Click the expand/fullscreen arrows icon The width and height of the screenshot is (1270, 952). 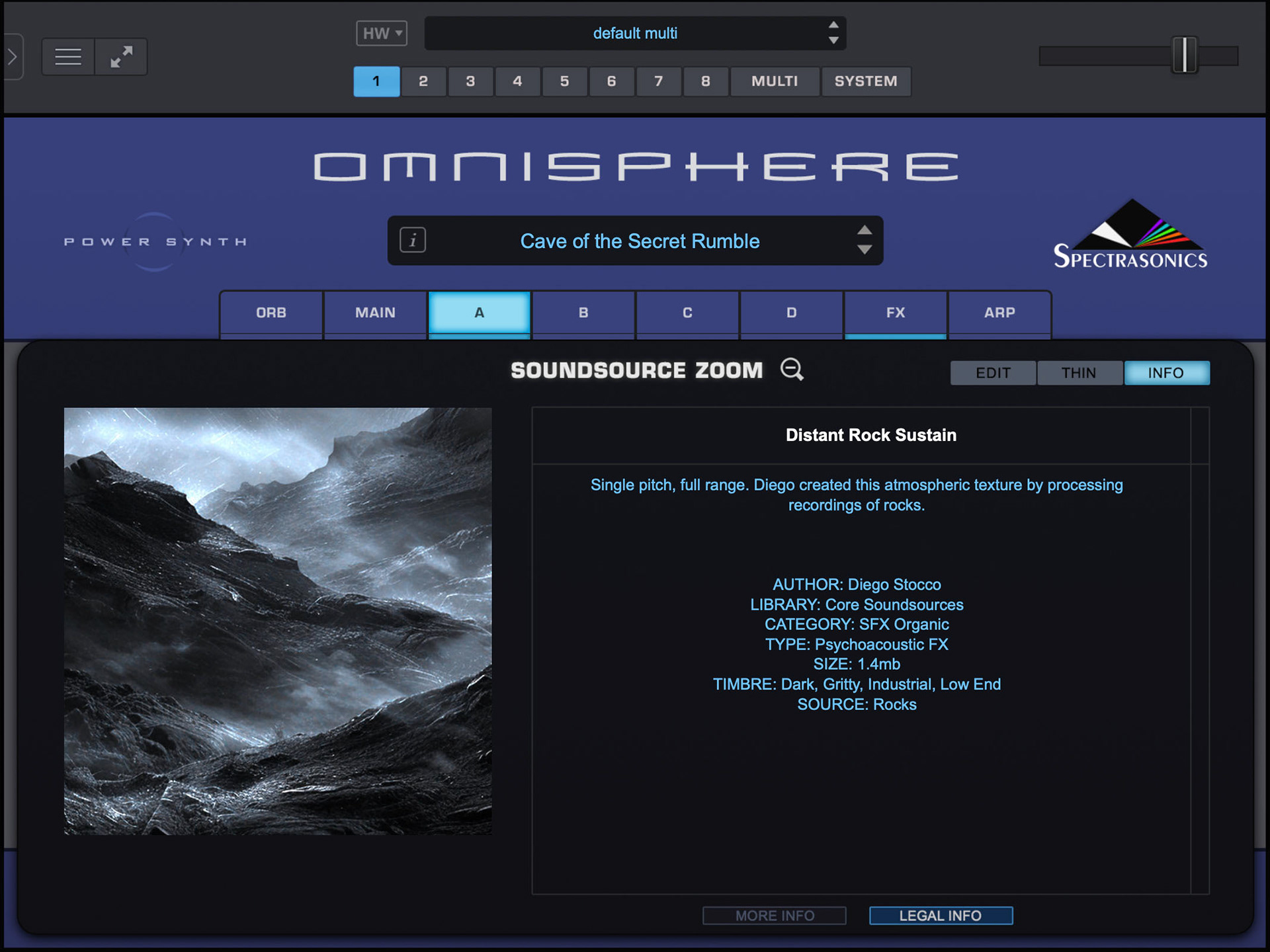click(x=121, y=57)
